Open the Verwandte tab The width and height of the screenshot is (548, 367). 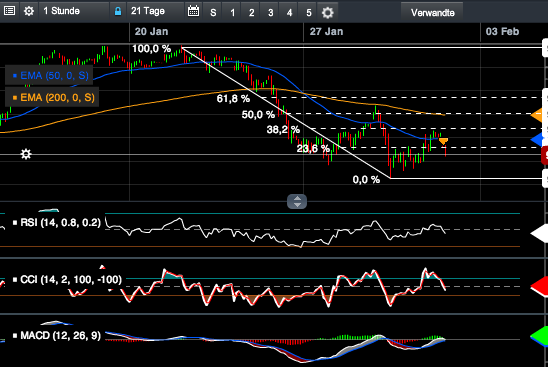coord(432,13)
